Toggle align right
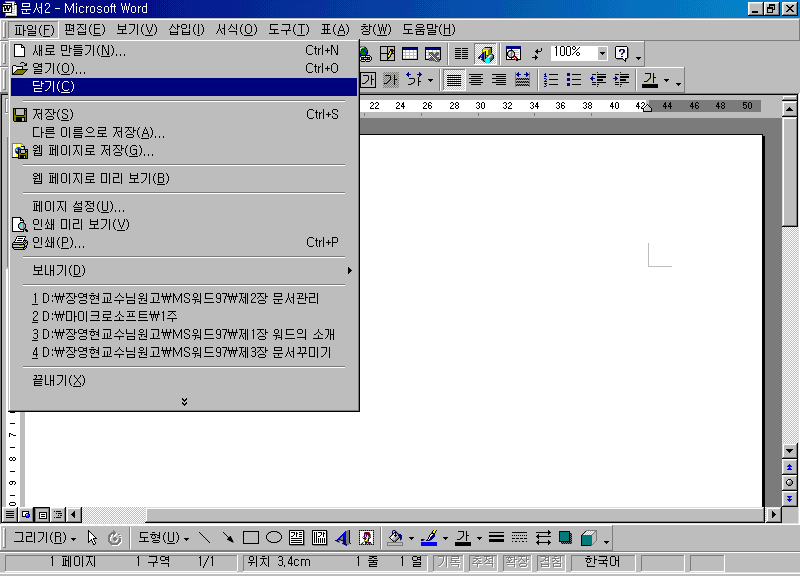This screenshot has height=576, width=800. [x=498, y=80]
